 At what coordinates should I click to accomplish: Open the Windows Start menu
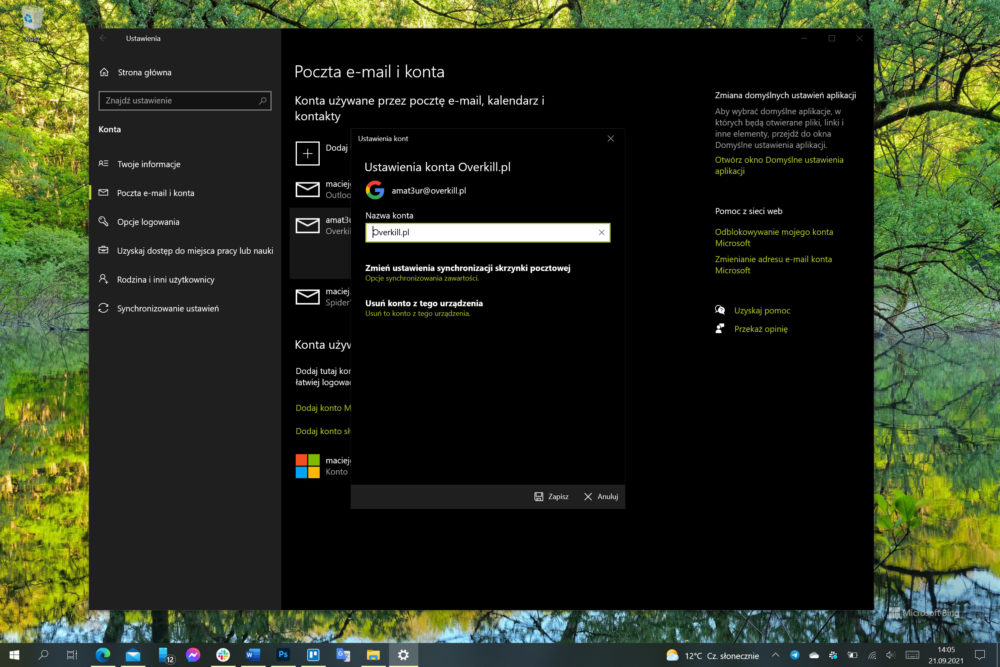point(14,655)
